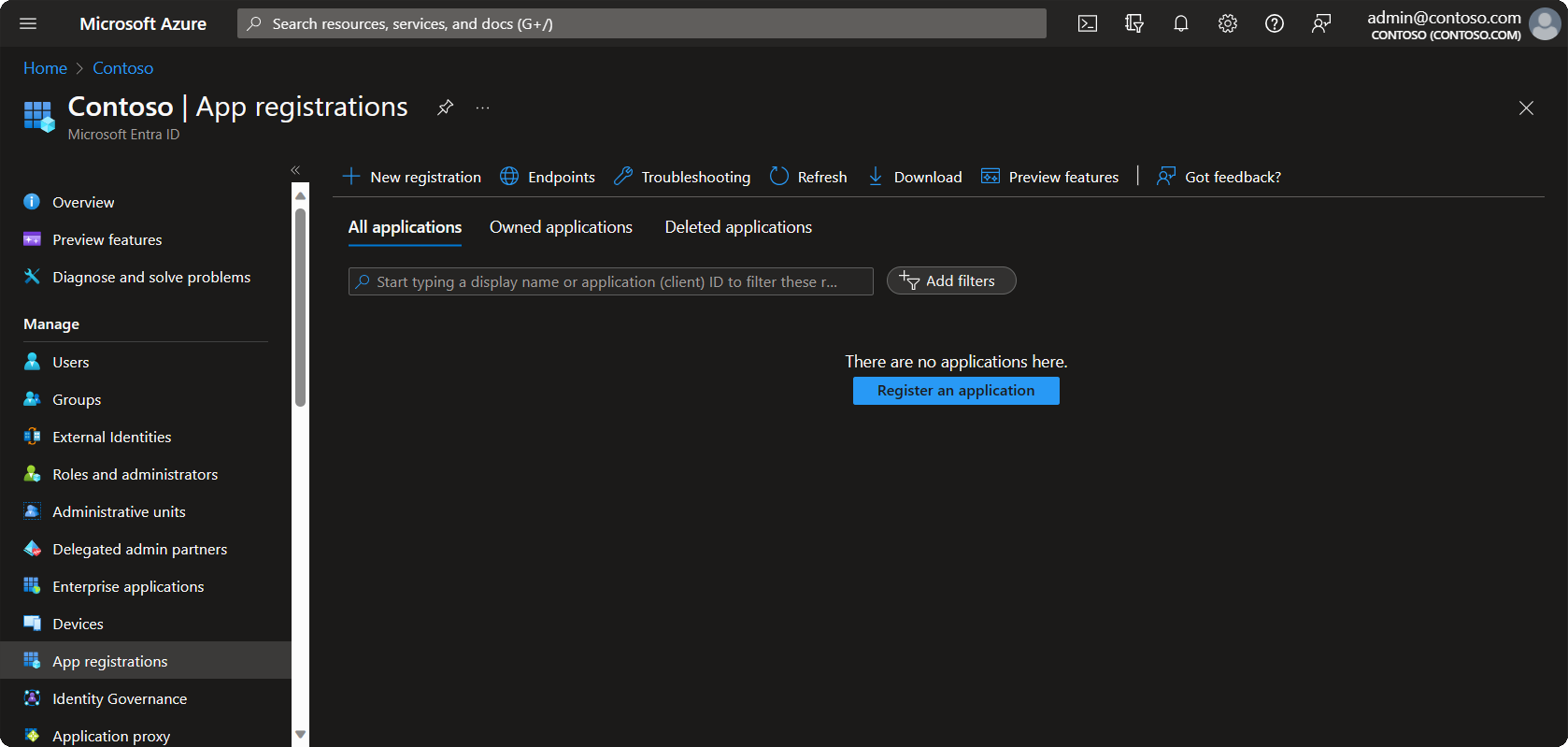Open the portal hamburger menu
Image resolution: width=1568 pixels, height=747 pixels.
coord(28,23)
